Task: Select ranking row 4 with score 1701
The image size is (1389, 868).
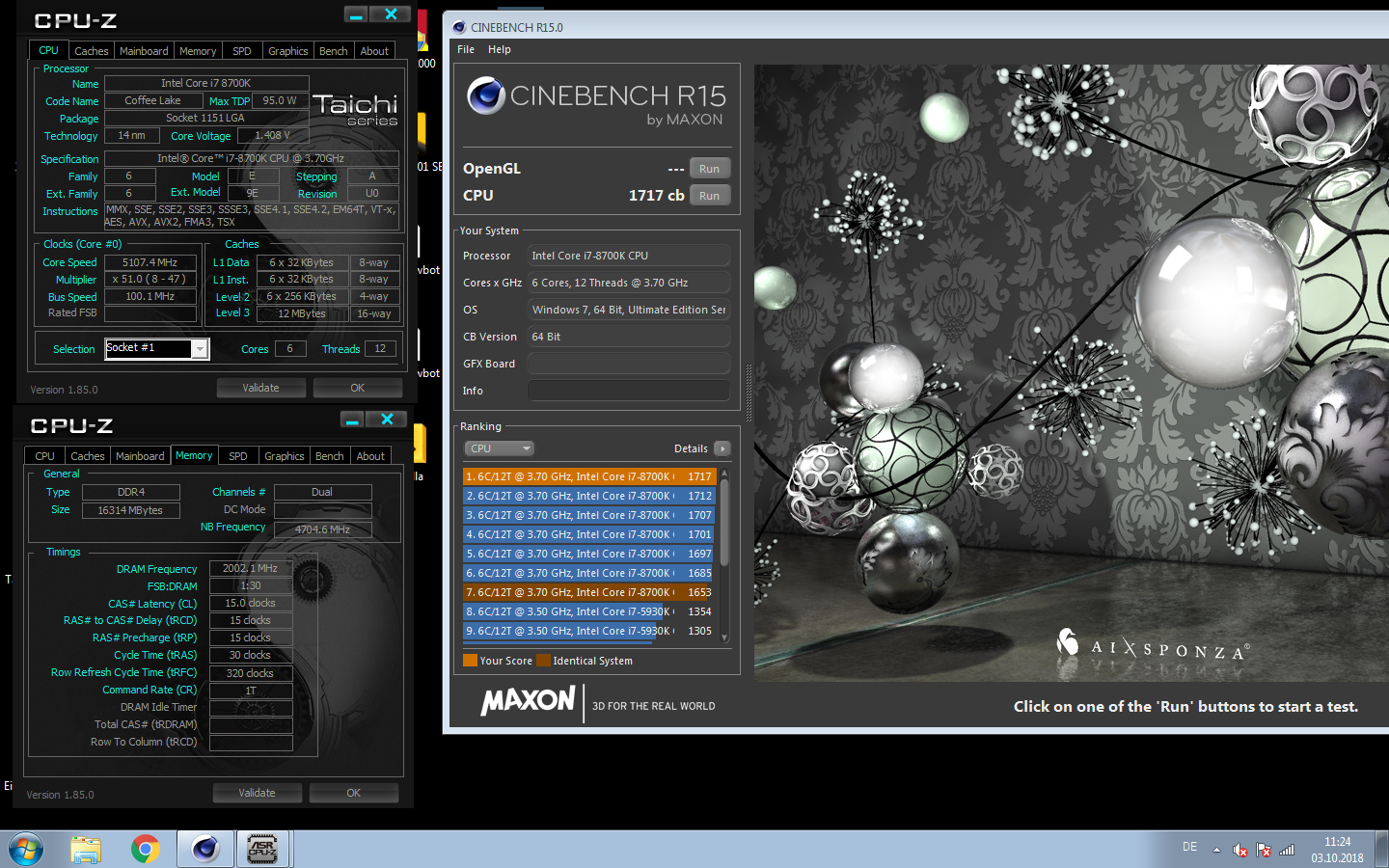Action: pyautogui.click(x=588, y=534)
